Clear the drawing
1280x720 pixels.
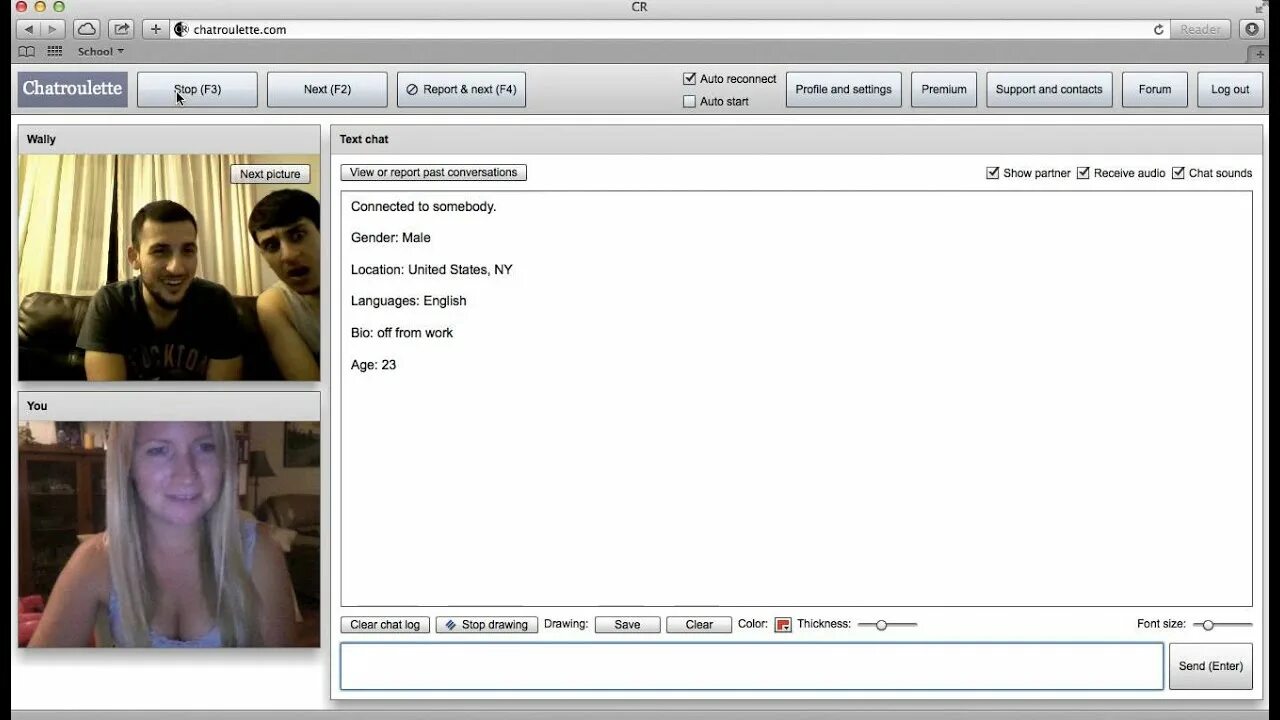click(699, 624)
